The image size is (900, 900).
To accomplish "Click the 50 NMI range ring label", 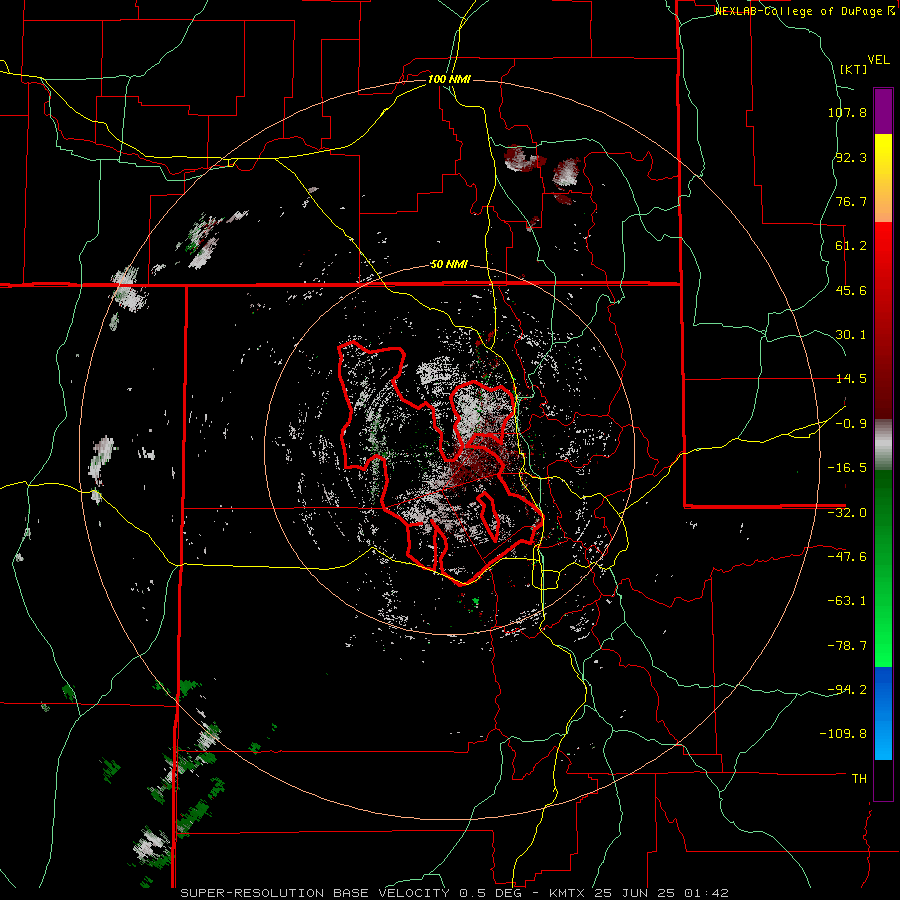I will coord(449,265).
